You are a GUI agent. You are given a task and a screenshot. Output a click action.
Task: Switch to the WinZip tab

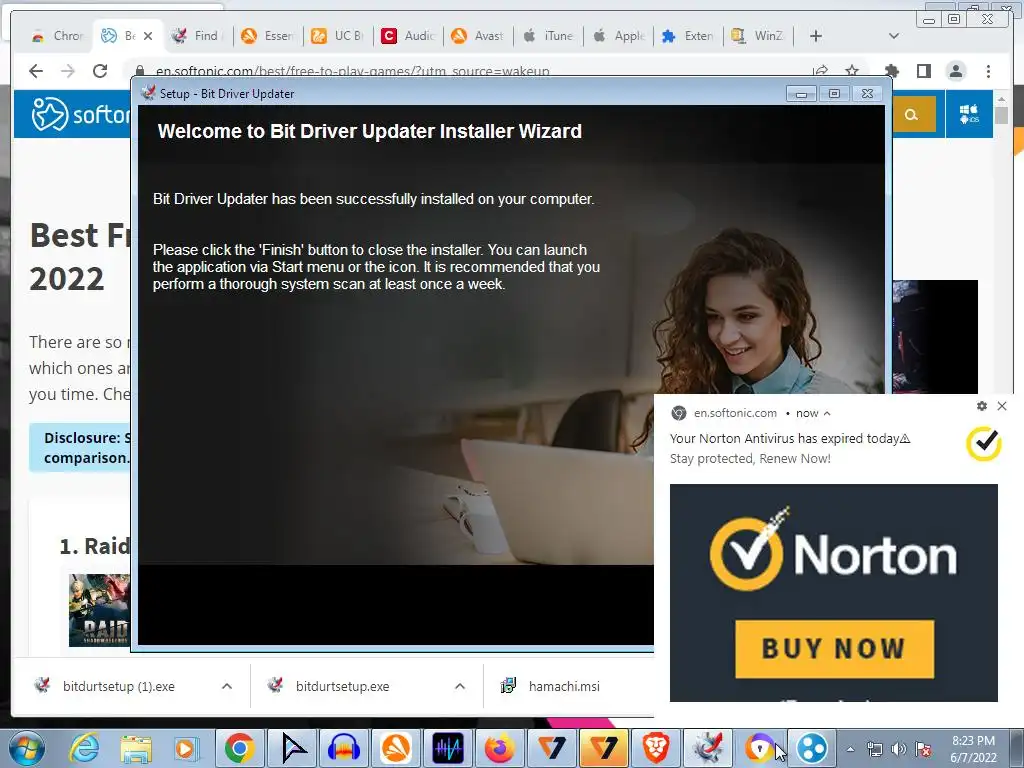point(758,36)
